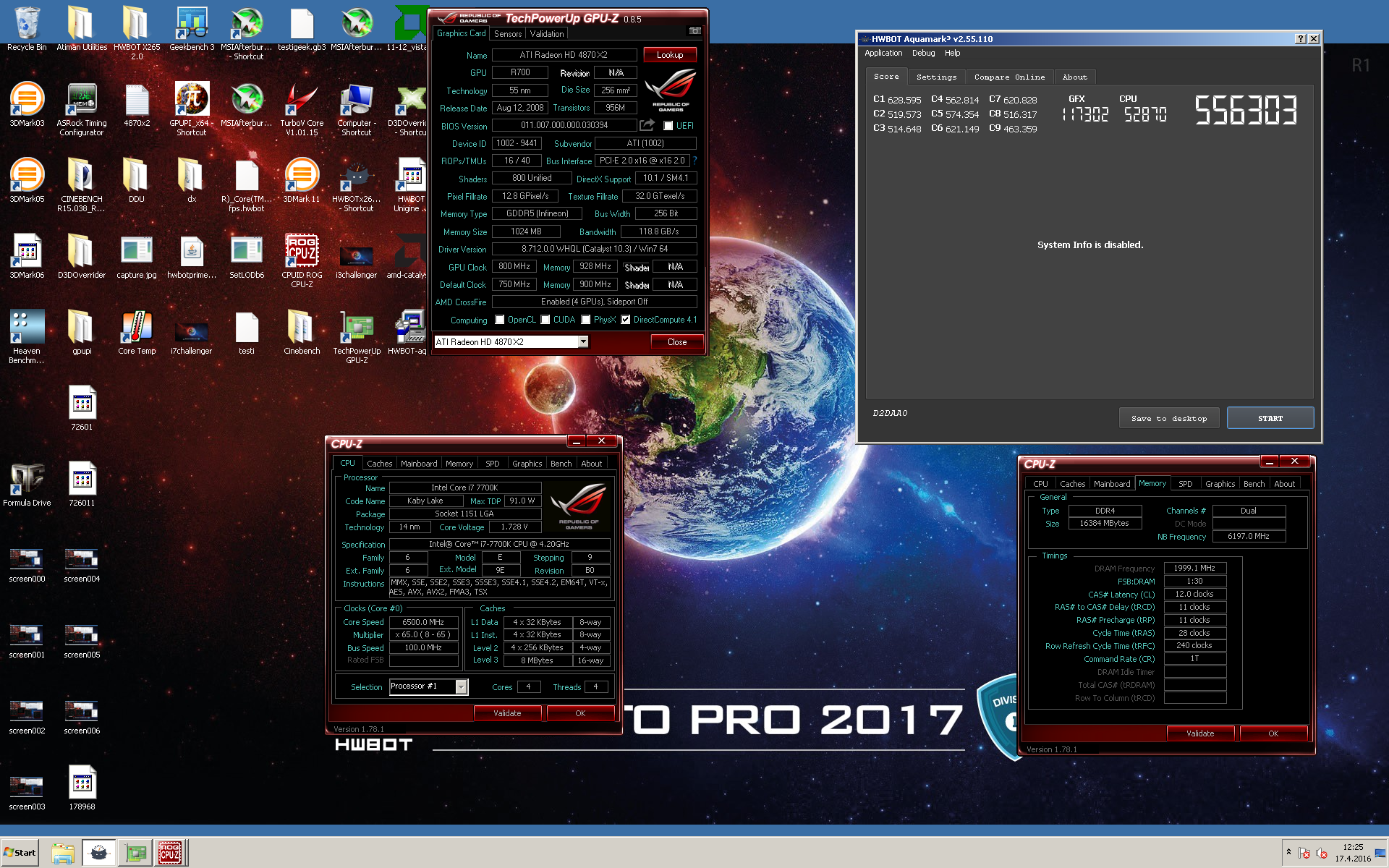
Task: Open the 3DMark 11 desktop icon
Action: [x=302, y=181]
